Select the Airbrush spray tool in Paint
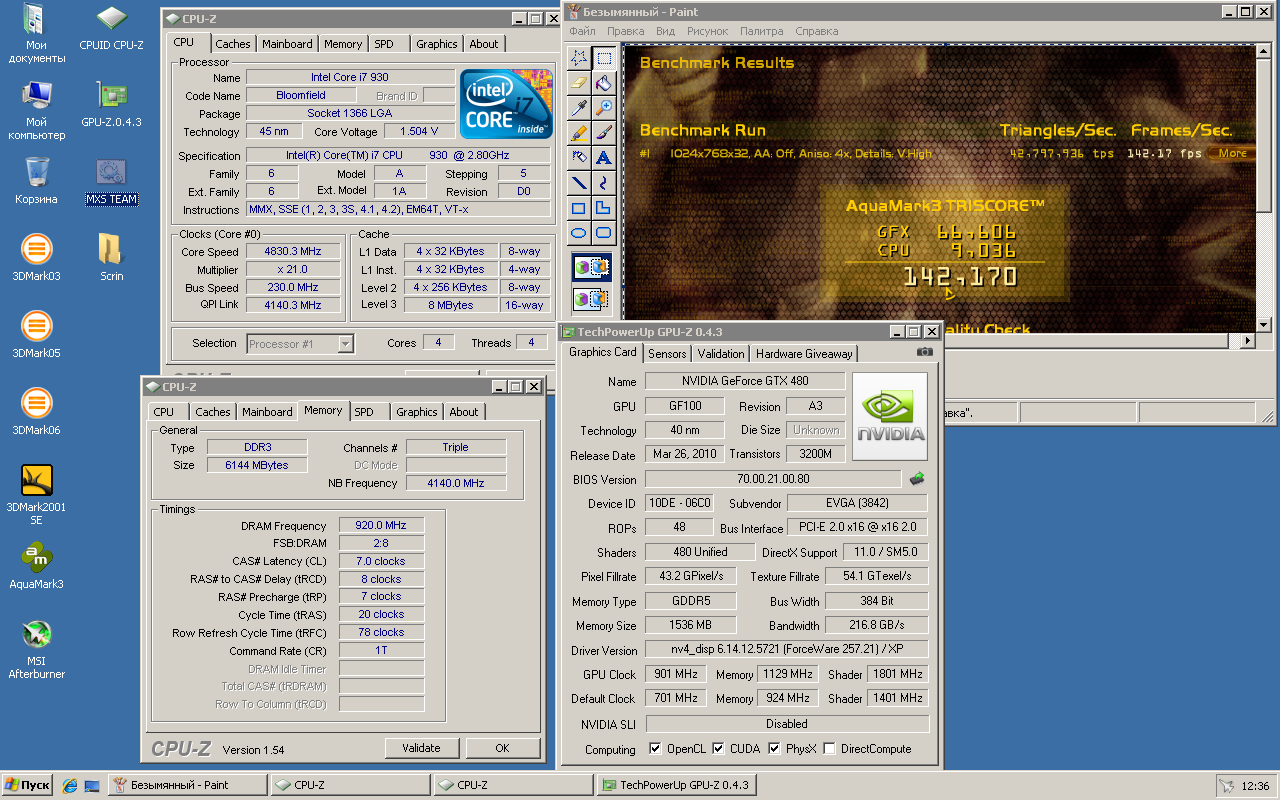 (x=579, y=158)
